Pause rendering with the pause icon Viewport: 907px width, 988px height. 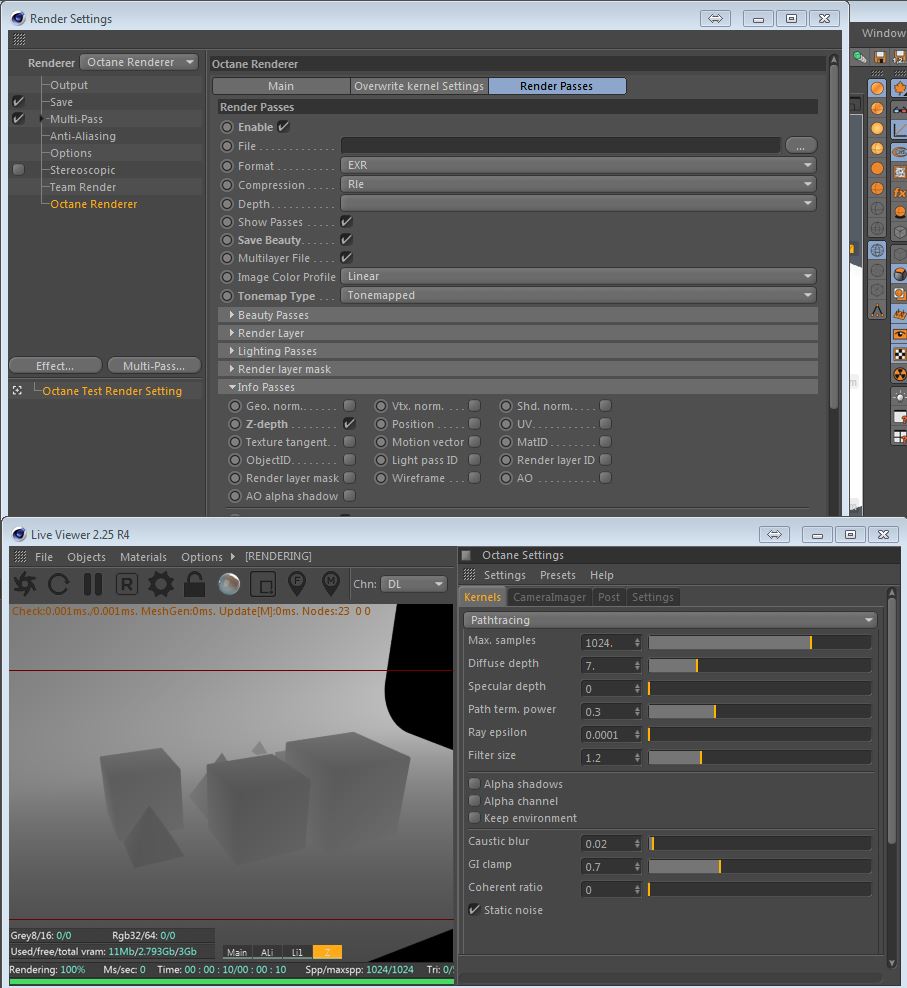(x=93, y=584)
